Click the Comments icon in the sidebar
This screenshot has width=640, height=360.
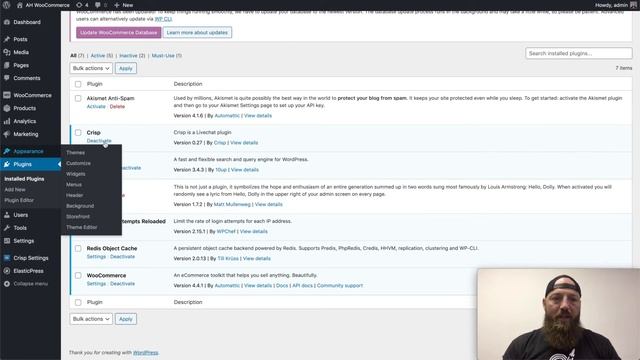tap(7, 78)
